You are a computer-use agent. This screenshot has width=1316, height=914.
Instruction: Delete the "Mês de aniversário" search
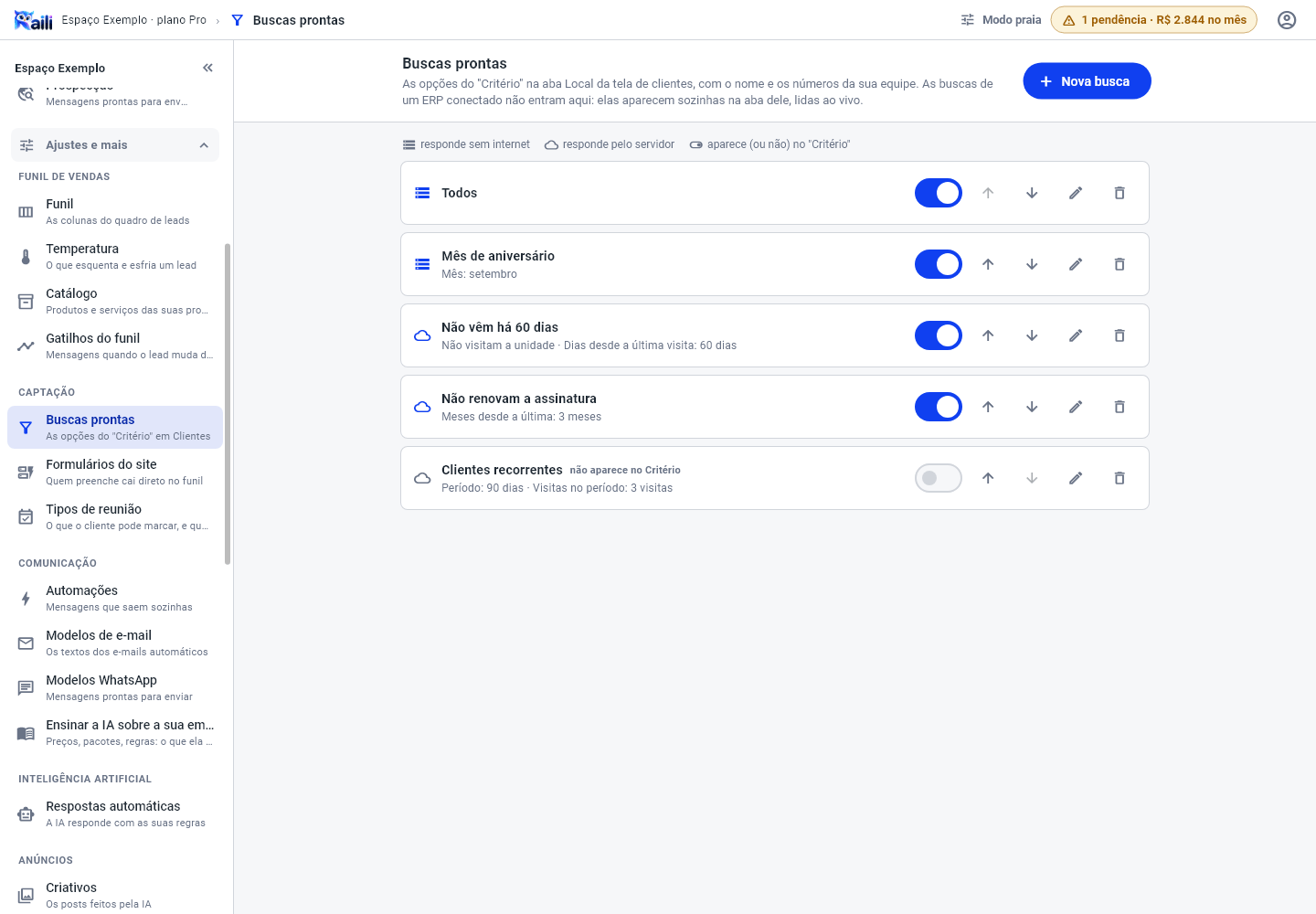click(1120, 264)
